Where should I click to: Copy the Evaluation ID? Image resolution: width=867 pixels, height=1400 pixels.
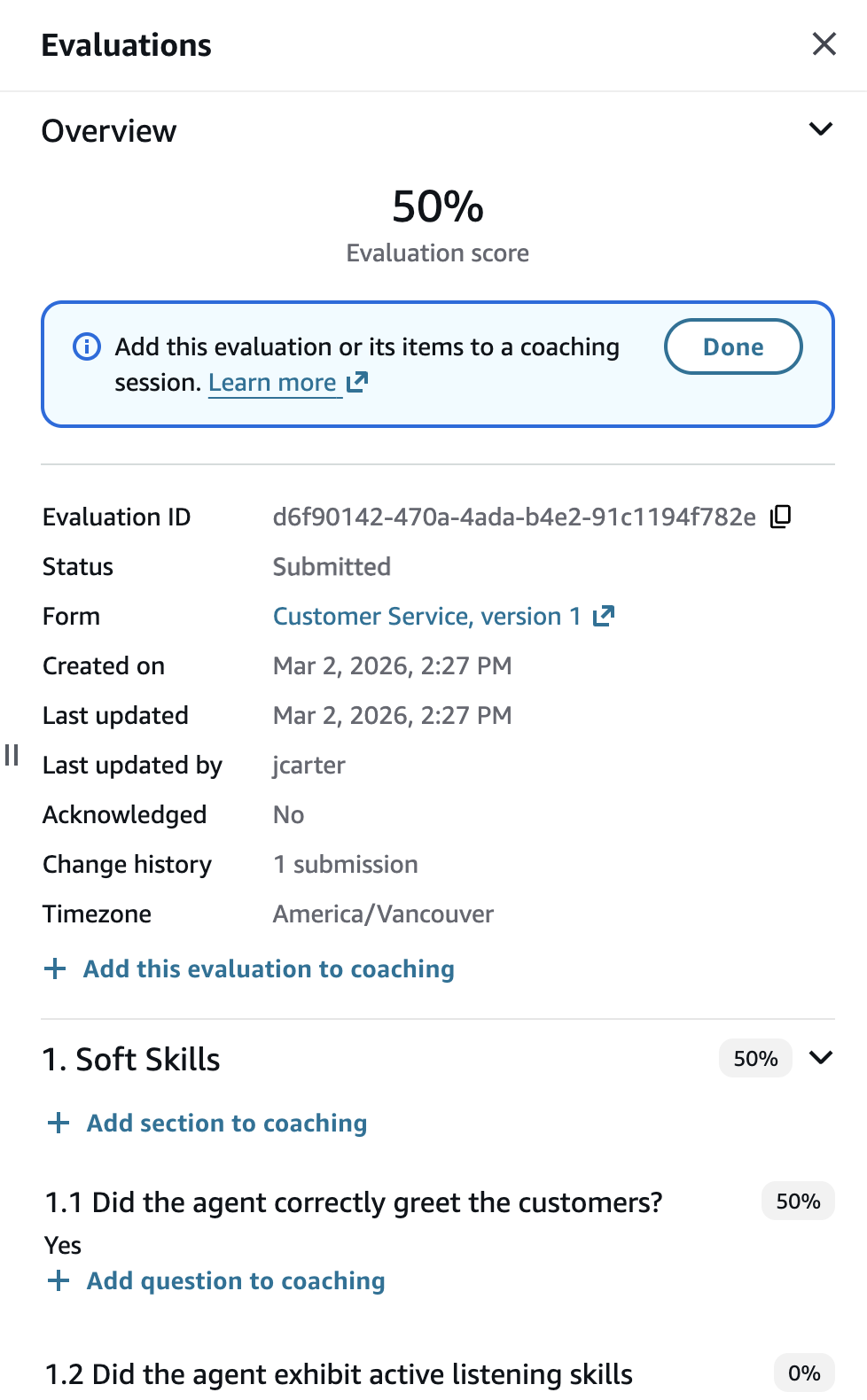coord(781,516)
